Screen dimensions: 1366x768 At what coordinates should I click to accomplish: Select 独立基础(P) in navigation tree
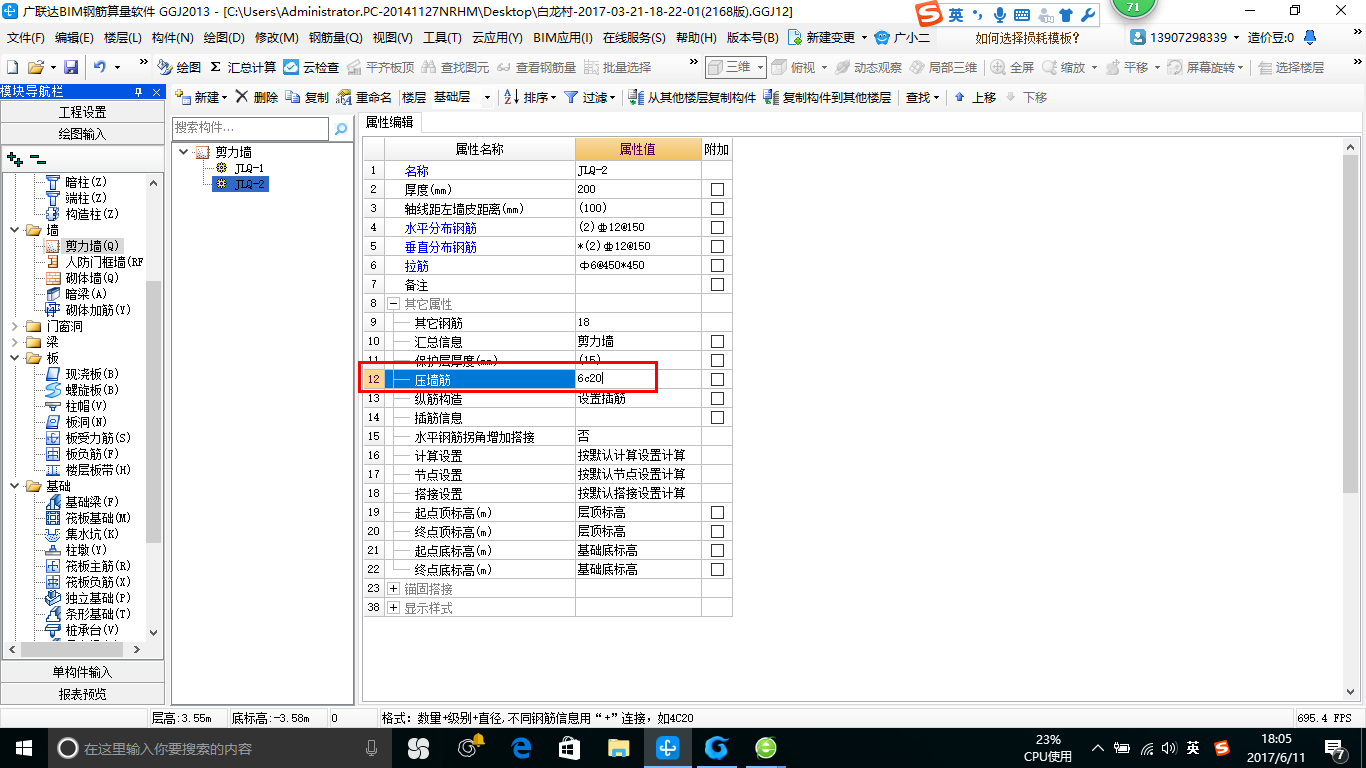point(88,598)
